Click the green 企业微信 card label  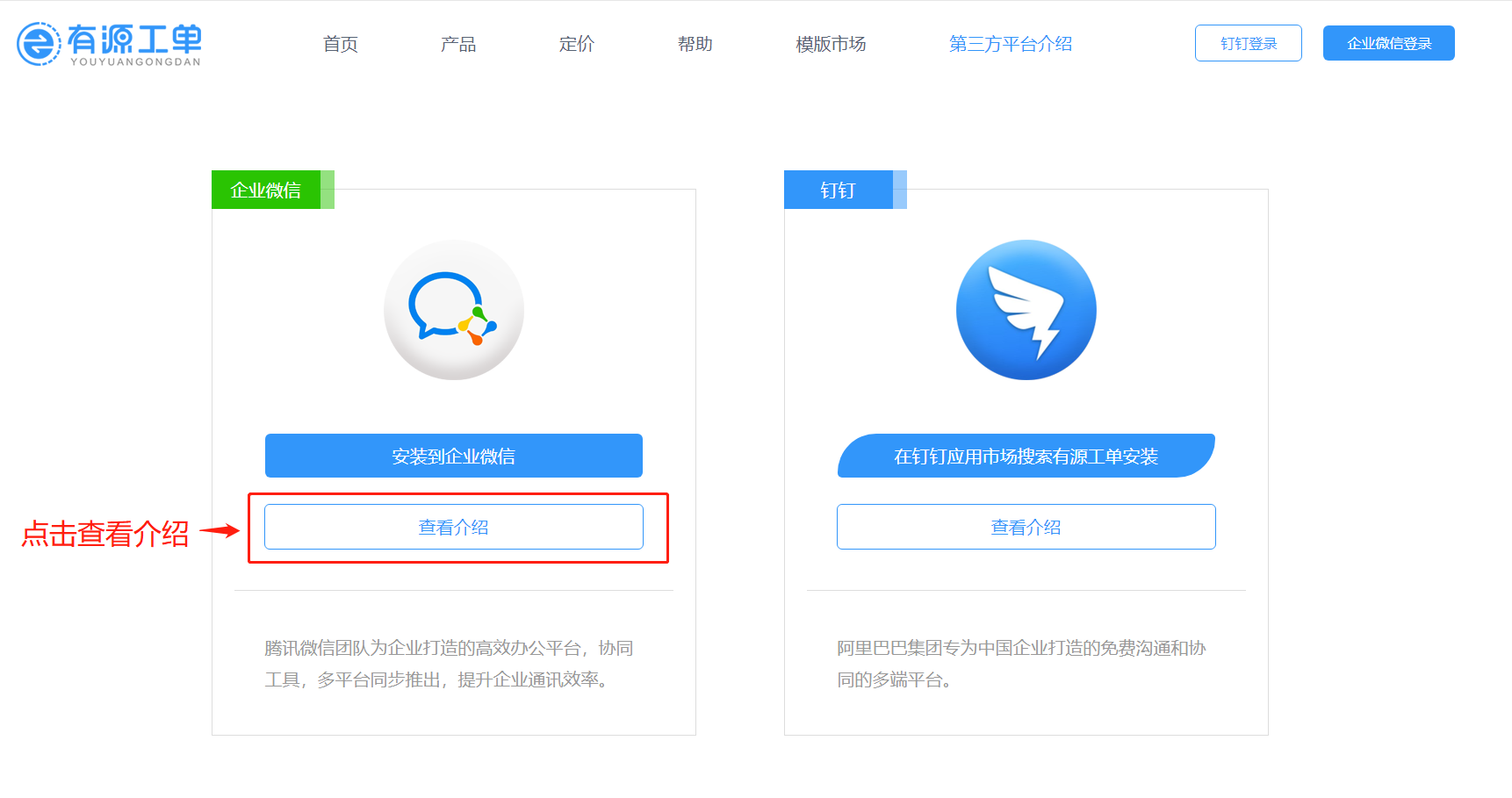pyautogui.click(x=273, y=190)
